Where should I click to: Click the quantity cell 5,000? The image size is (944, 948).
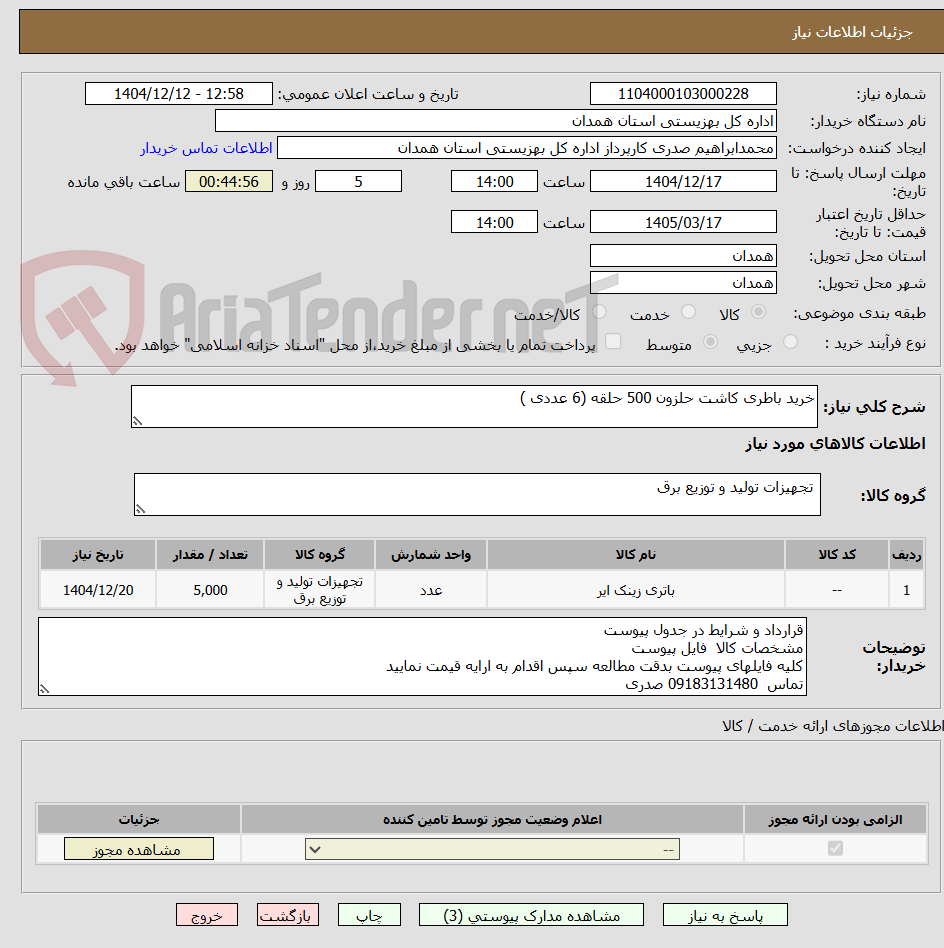coord(210,590)
